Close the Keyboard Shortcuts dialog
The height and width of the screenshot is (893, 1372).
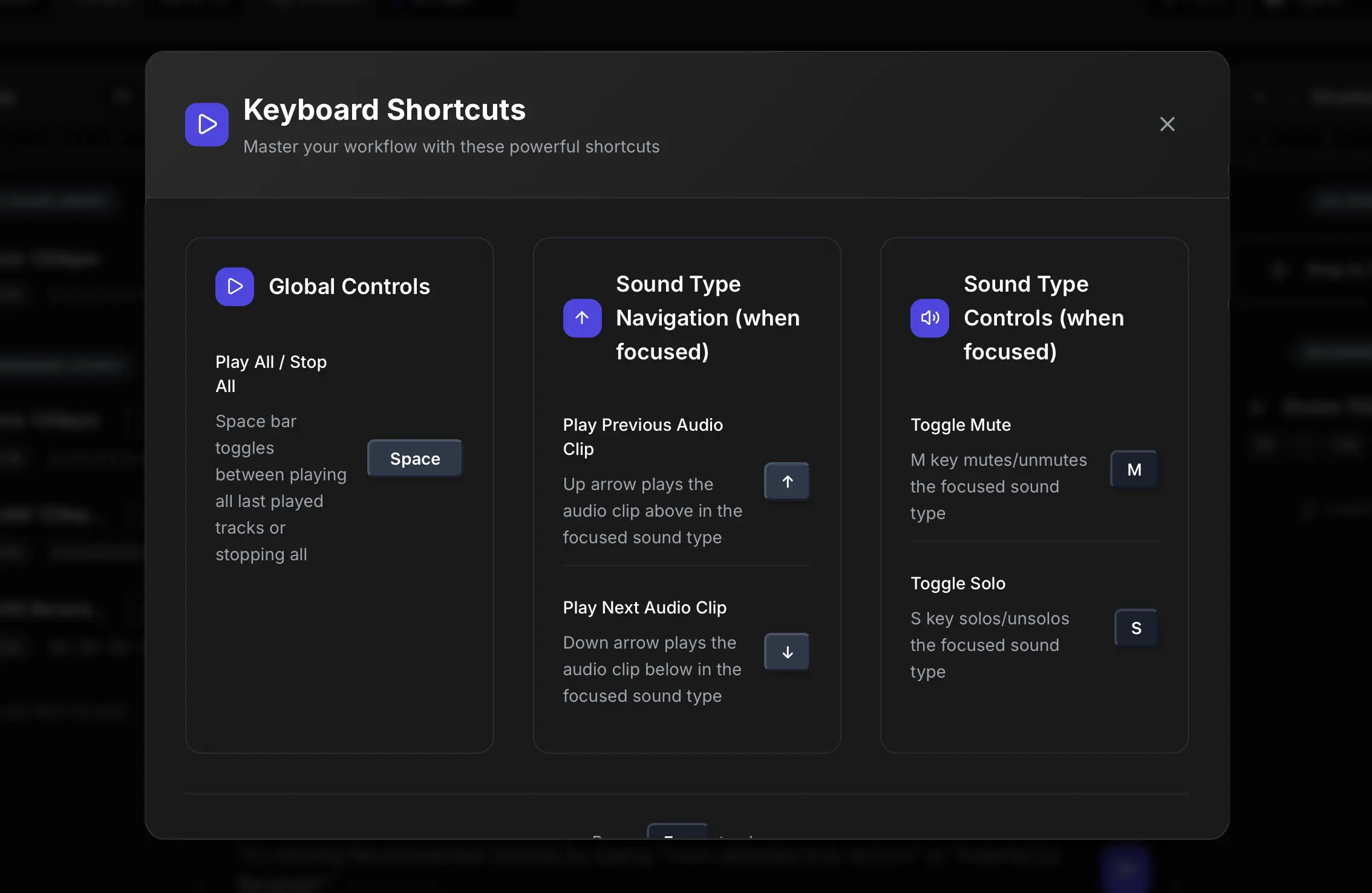click(x=1168, y=123)
